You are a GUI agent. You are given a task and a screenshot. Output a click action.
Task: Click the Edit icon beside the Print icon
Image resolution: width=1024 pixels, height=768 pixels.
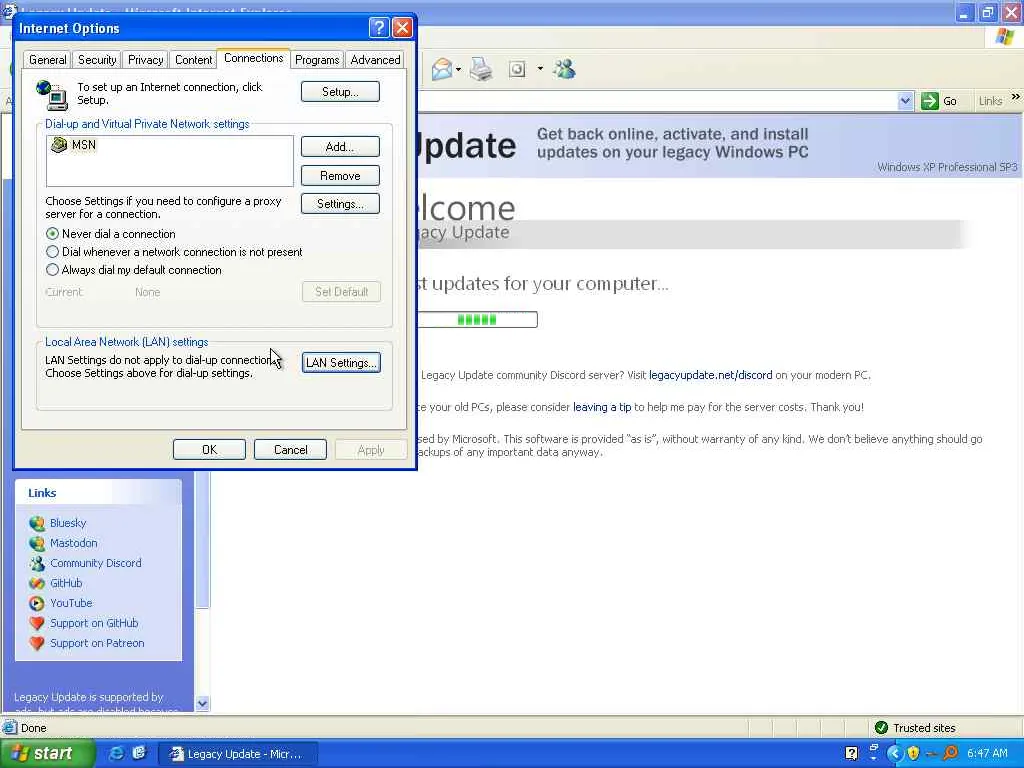point(517,69)
